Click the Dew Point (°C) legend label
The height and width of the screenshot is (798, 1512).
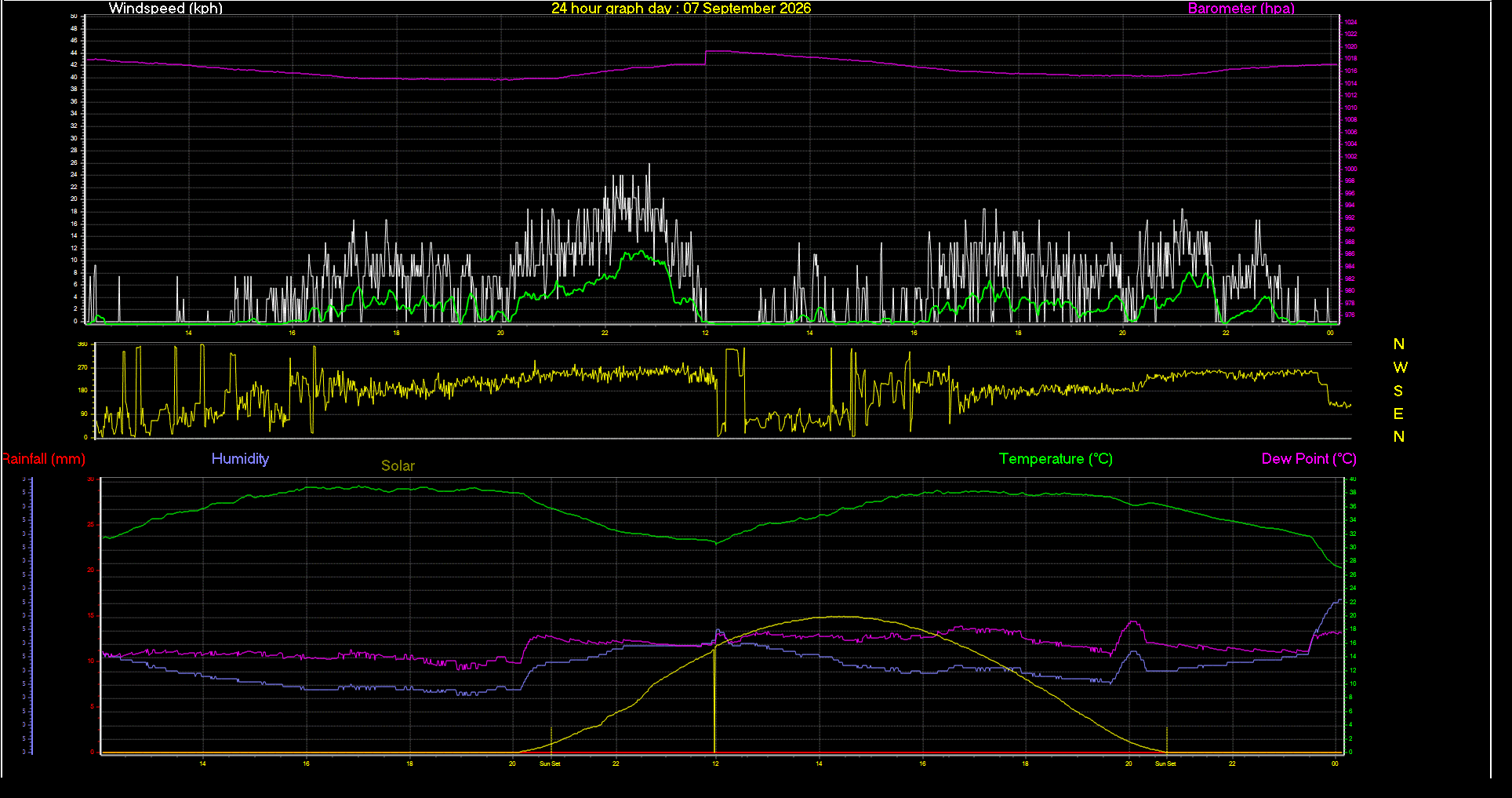tap(1309, 459)
